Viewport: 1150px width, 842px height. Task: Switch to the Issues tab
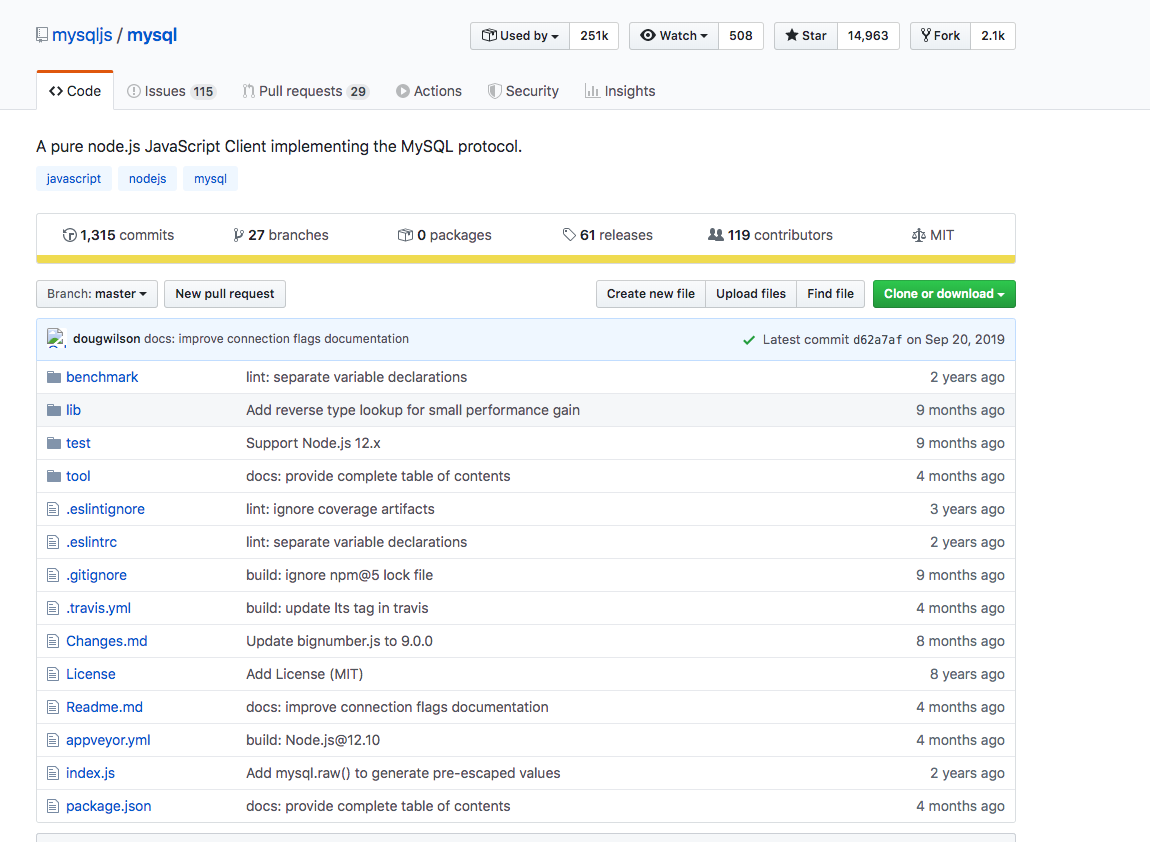coord(171,90)
